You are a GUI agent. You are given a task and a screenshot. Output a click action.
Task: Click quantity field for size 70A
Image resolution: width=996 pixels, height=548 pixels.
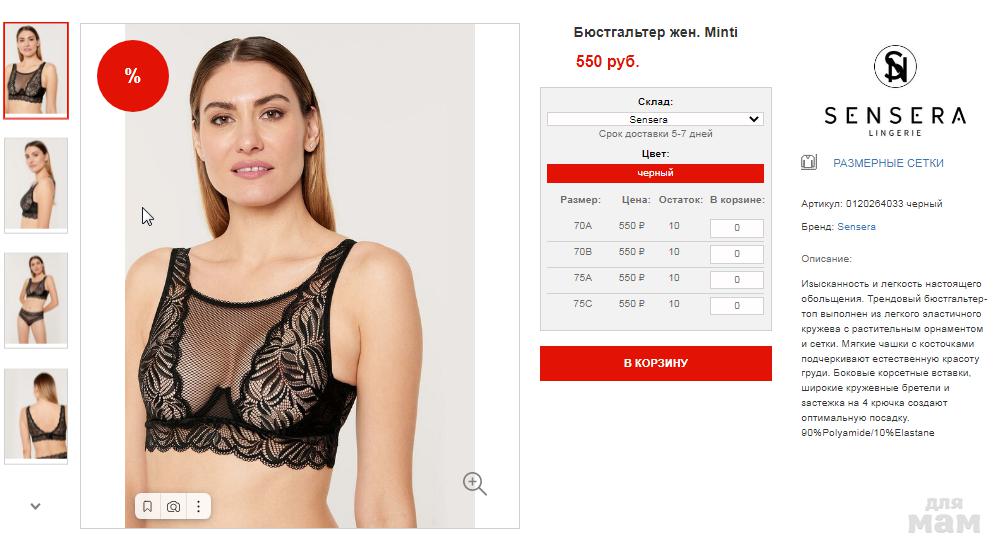pos(736,227)
